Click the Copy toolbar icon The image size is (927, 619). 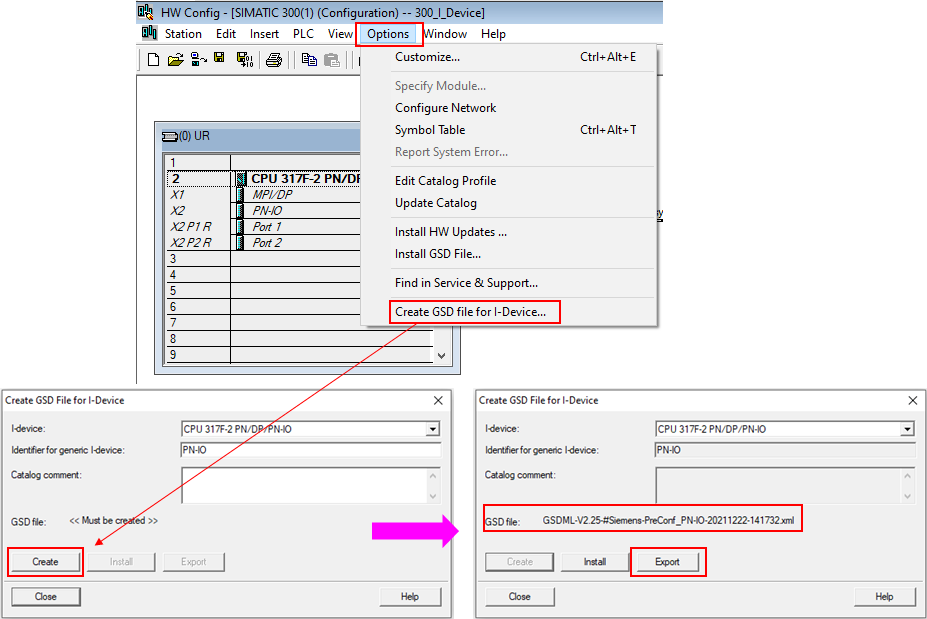[309, 60]
